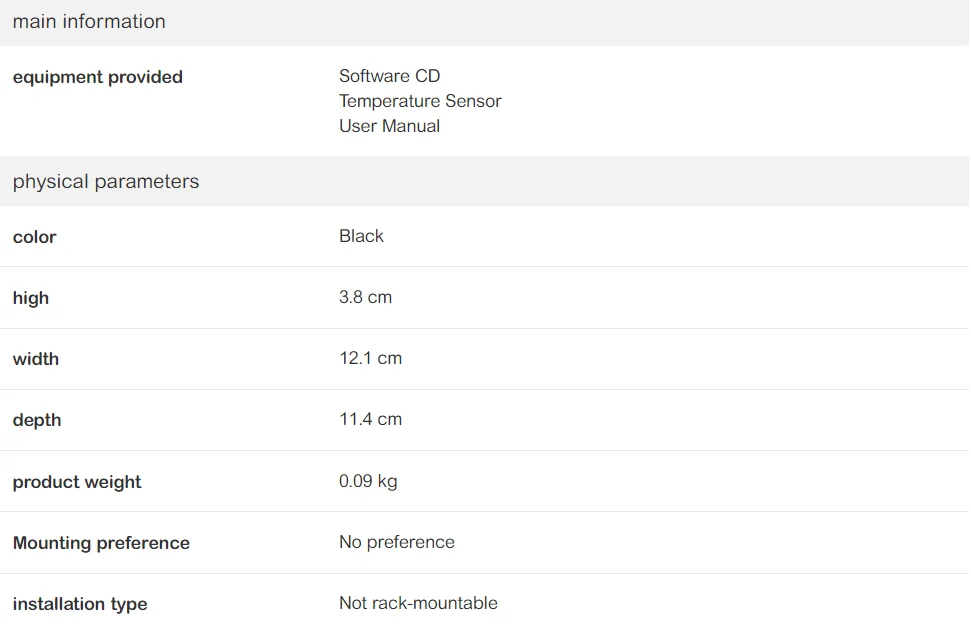Select the 3.8 cm height value
This screenshot has width=971, height=629.
[x=365, y=297]
